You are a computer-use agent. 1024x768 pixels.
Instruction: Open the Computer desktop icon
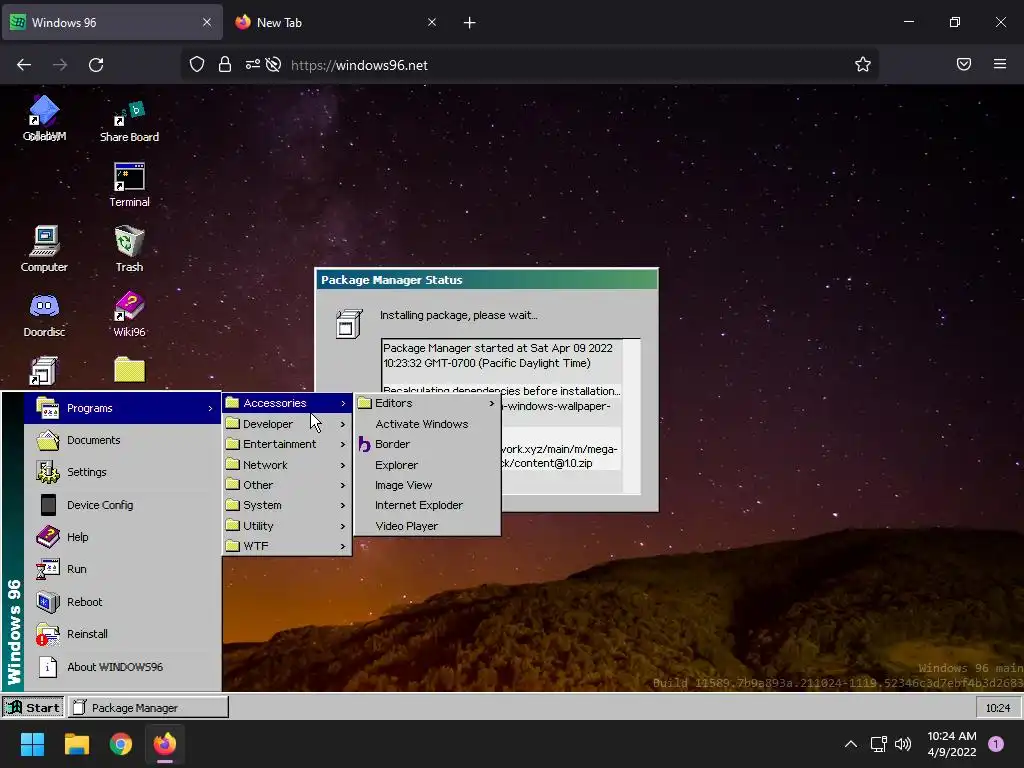click(44, 249)
